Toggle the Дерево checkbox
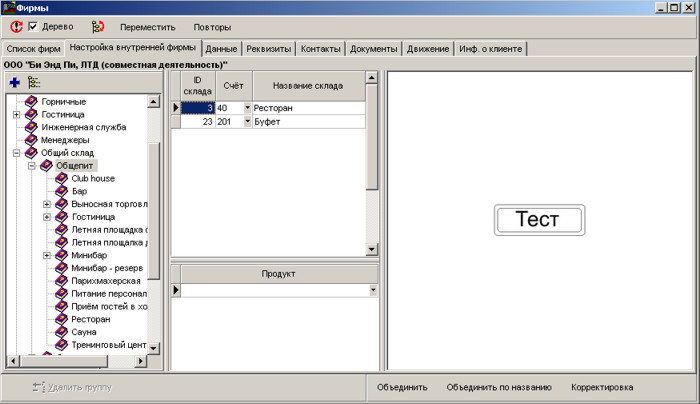This screenshot has width=700, height=404. [33, 27]
